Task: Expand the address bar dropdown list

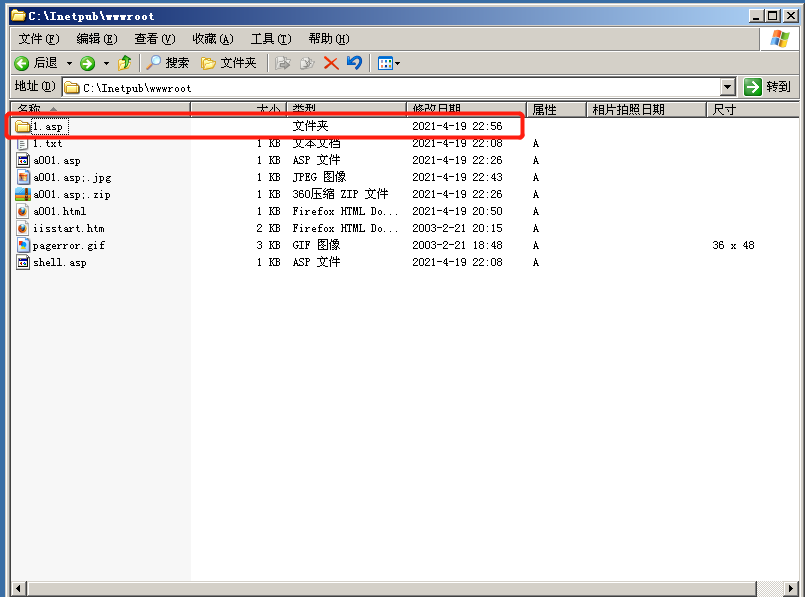Action: pos(727,88)
